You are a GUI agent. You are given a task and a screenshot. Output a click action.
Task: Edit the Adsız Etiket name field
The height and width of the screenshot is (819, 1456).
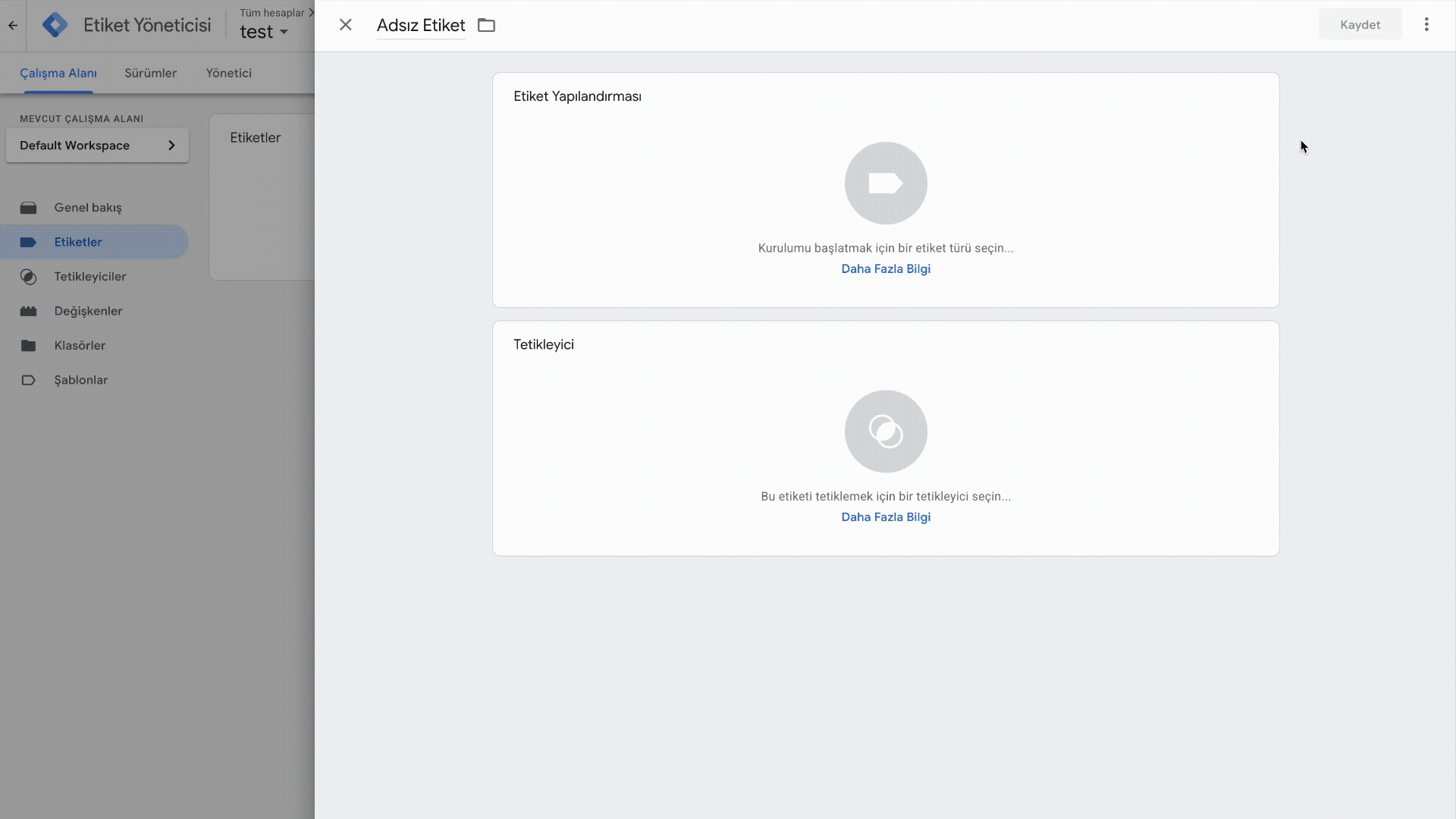click(421, 25)
